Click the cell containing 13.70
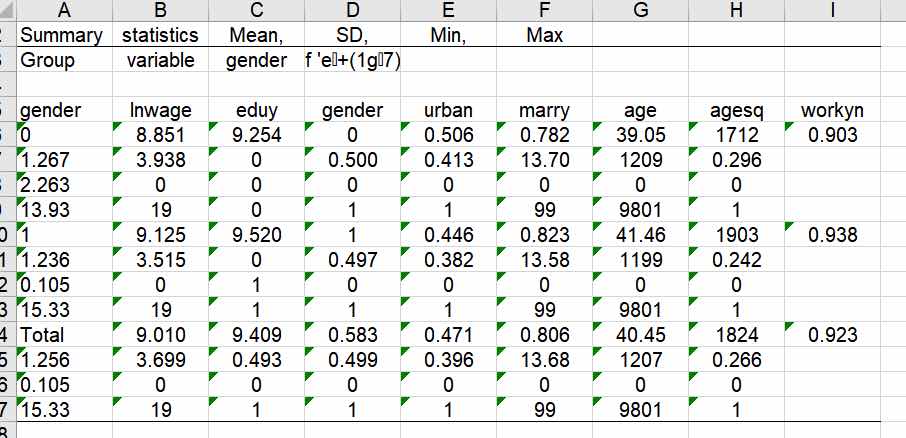 pyautogui.click(x=544, y=159)
